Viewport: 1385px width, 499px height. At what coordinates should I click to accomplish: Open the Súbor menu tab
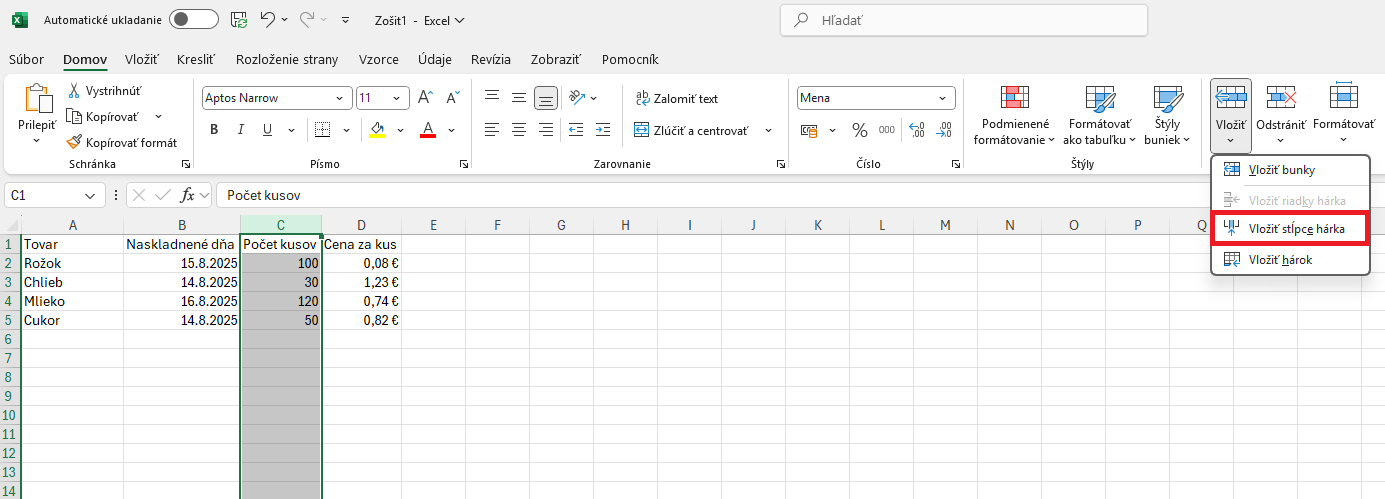26,59
